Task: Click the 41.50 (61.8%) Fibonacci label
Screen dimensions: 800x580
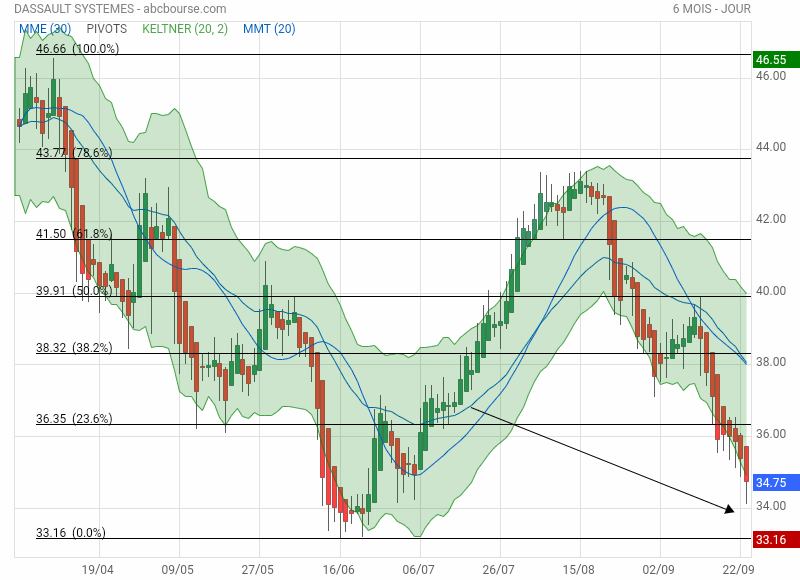Action: coord(74,234)
